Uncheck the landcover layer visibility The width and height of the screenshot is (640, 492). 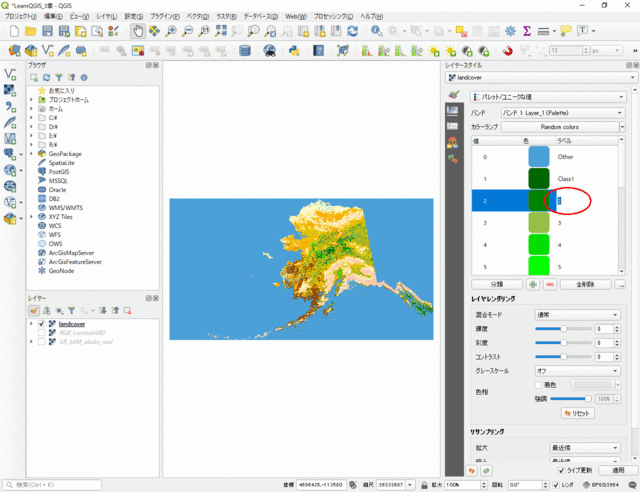(41, 324)
